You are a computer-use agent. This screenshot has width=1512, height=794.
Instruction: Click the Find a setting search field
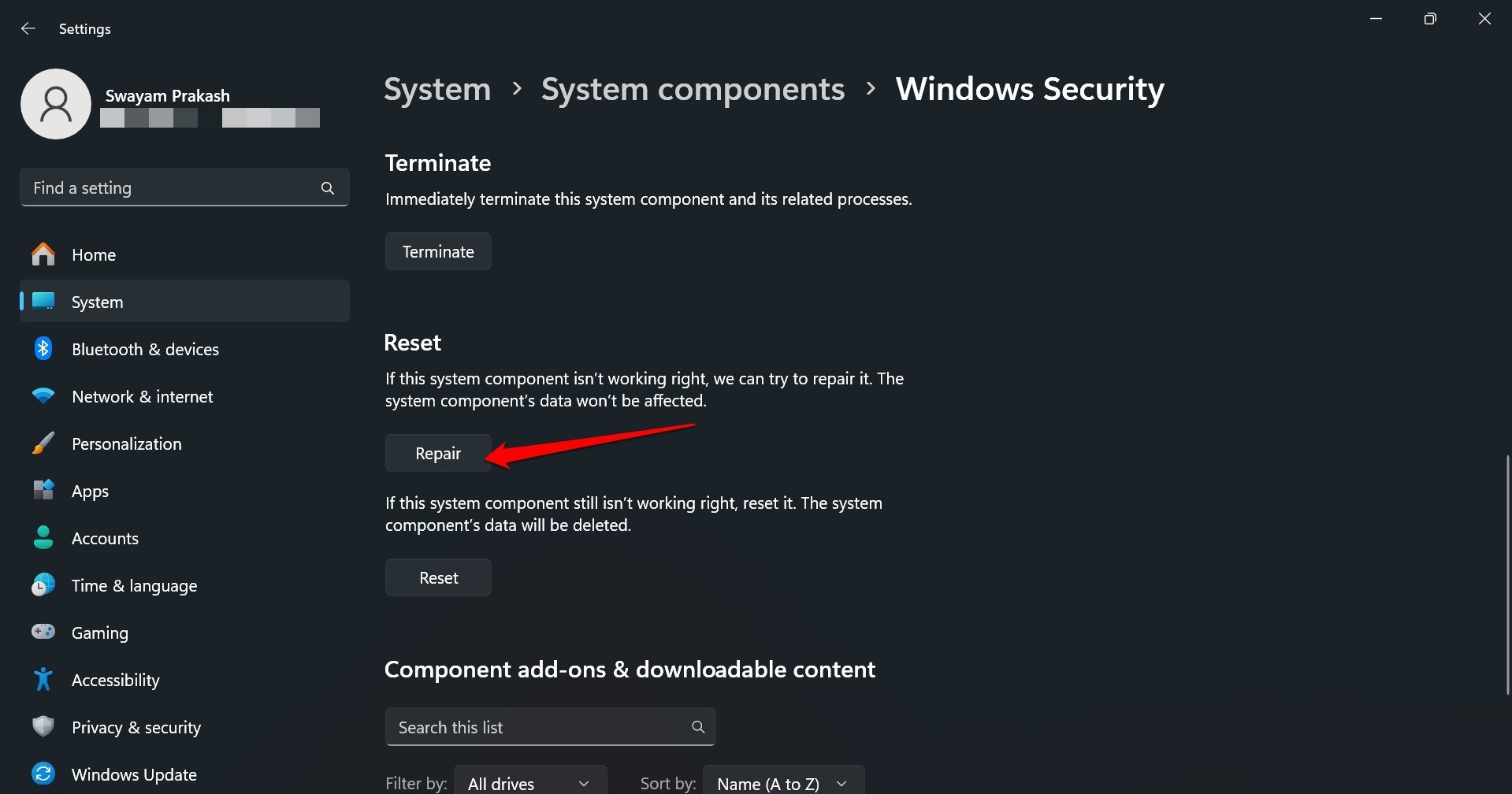(173, 188)
